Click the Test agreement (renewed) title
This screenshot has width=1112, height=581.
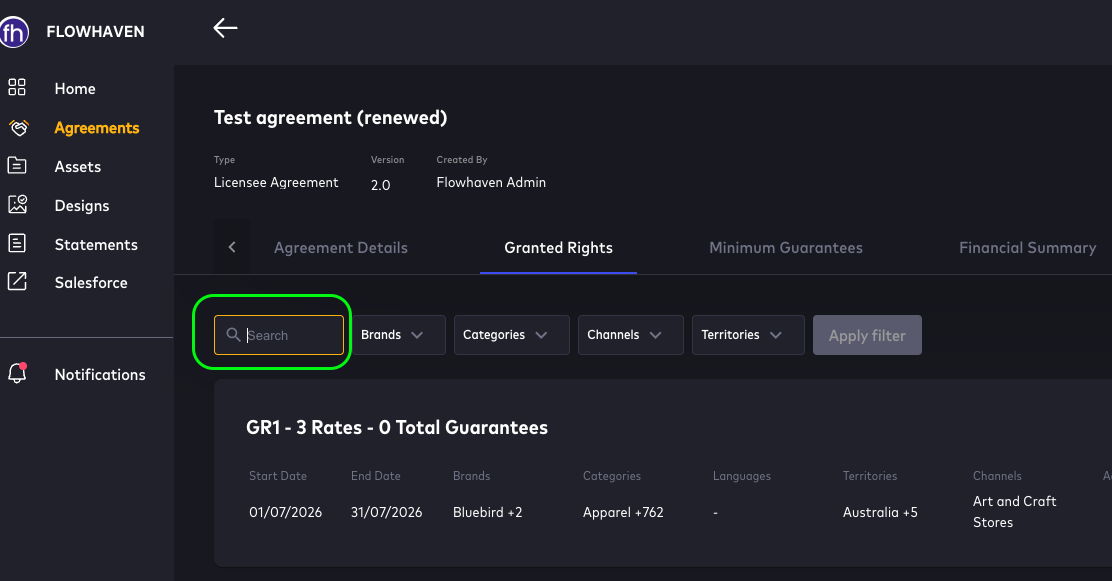(x=330, y=118)
